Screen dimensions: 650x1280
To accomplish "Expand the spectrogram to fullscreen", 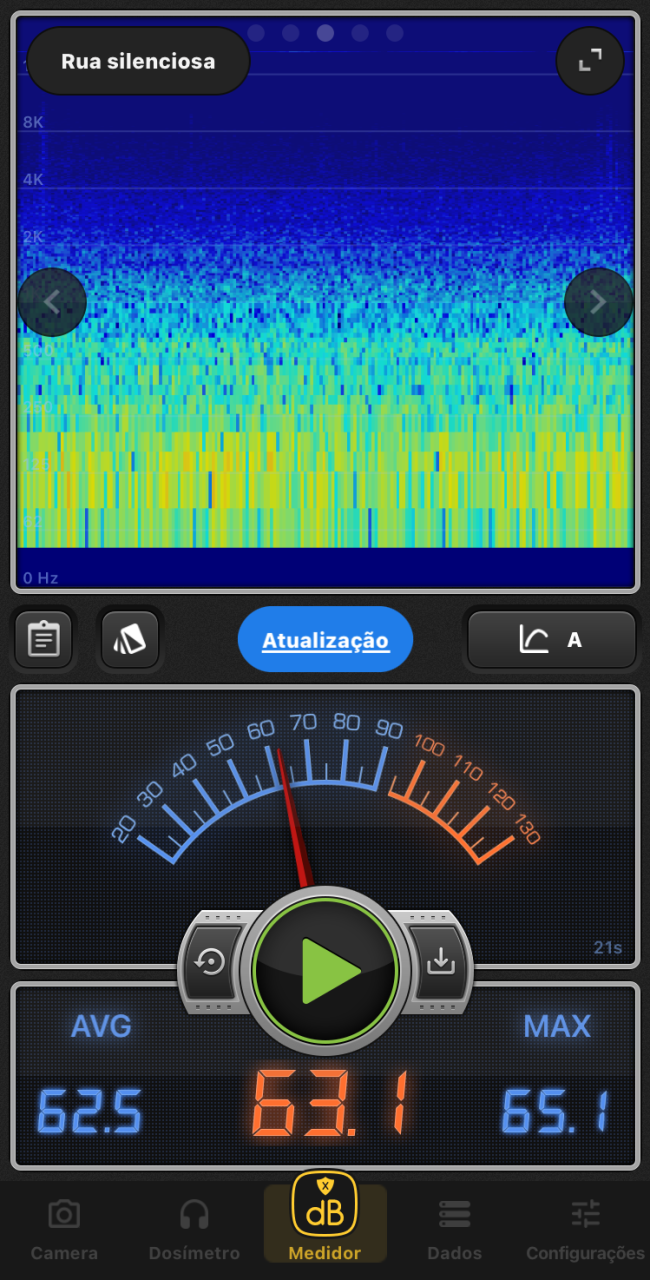I will coord(590,61).
